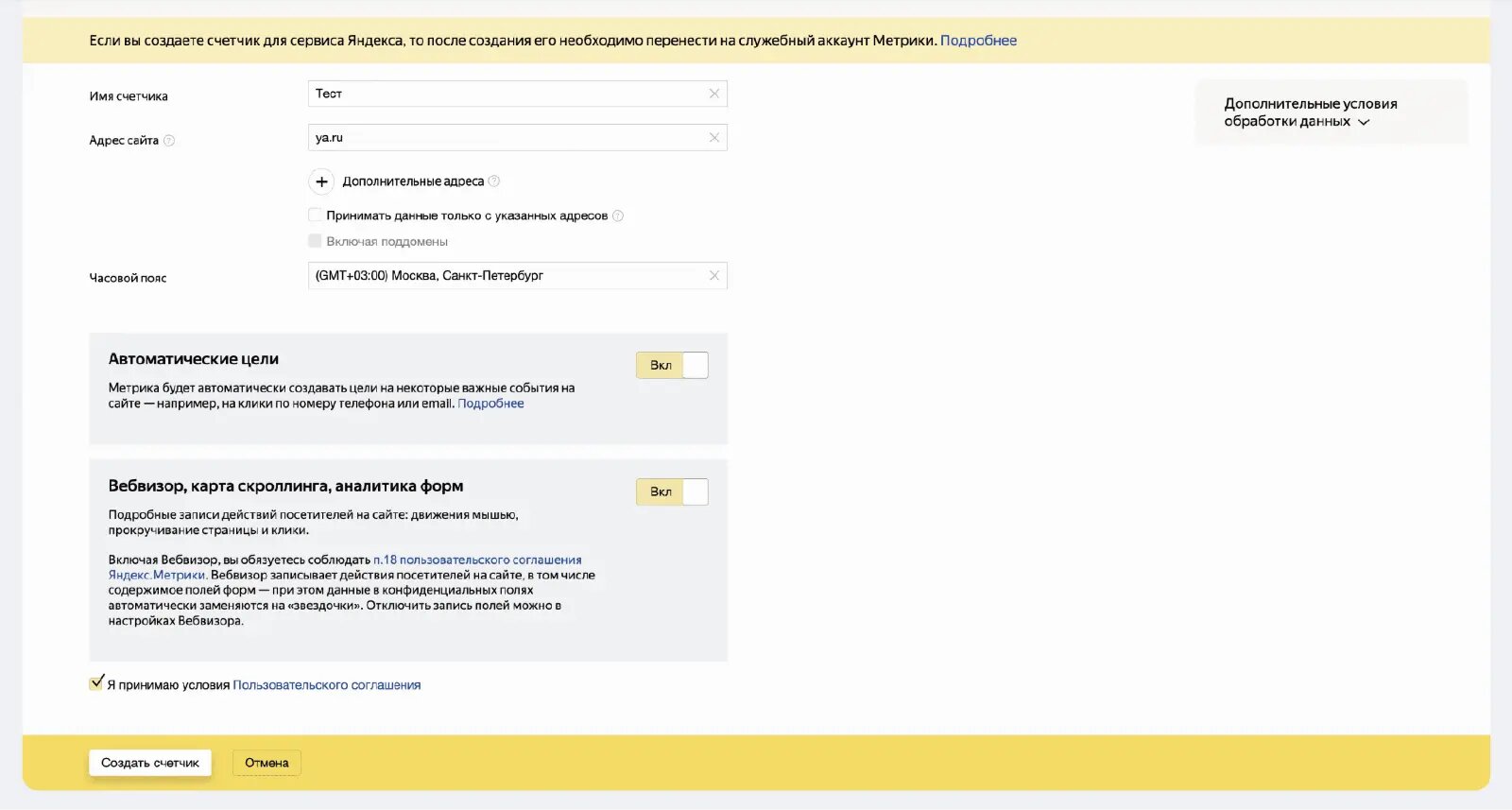Open the time zone selector
Viewport: 1512px width, 810px height.
[x=510, y=276]
